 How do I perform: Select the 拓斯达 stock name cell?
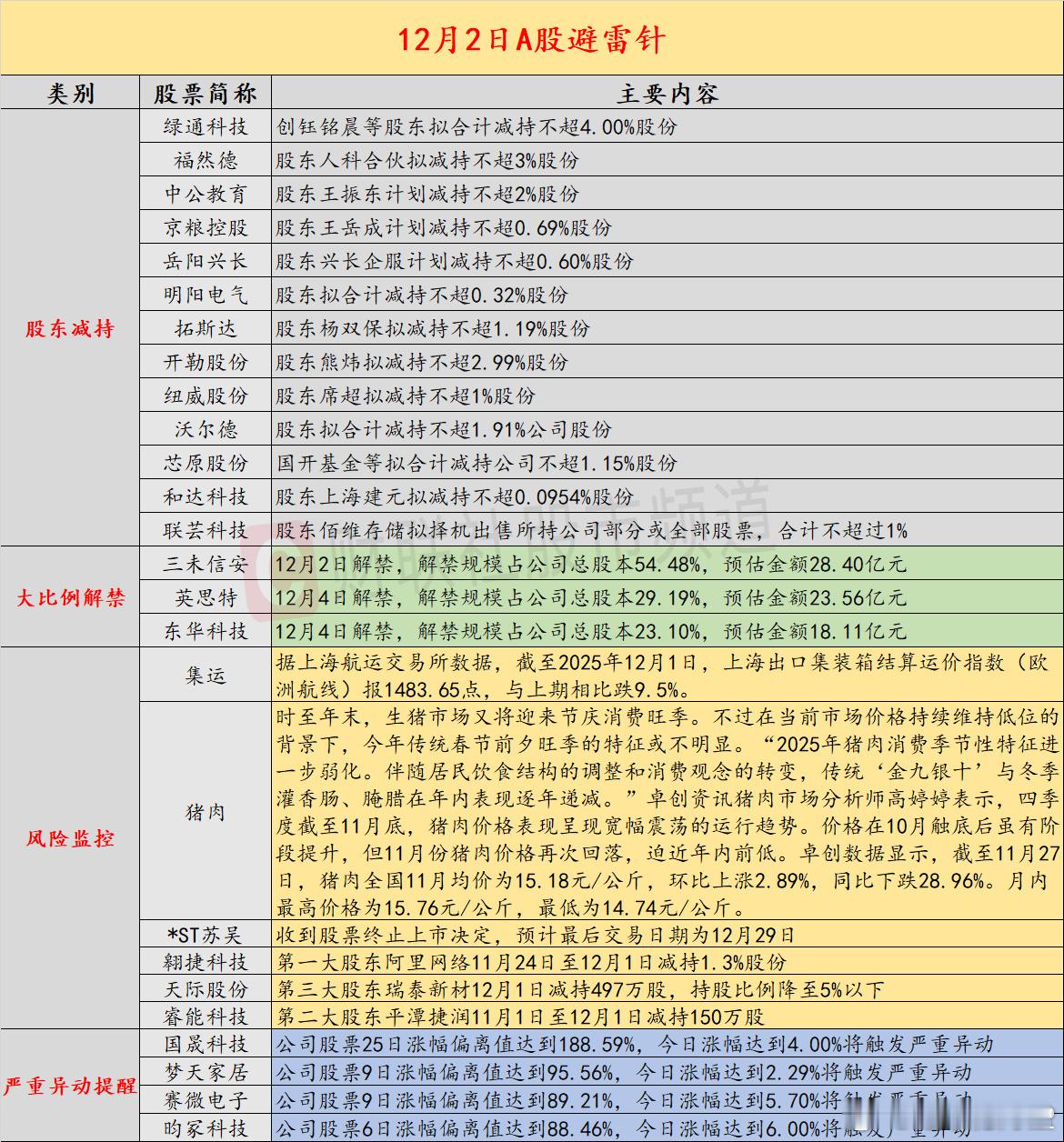pos(205,328)
